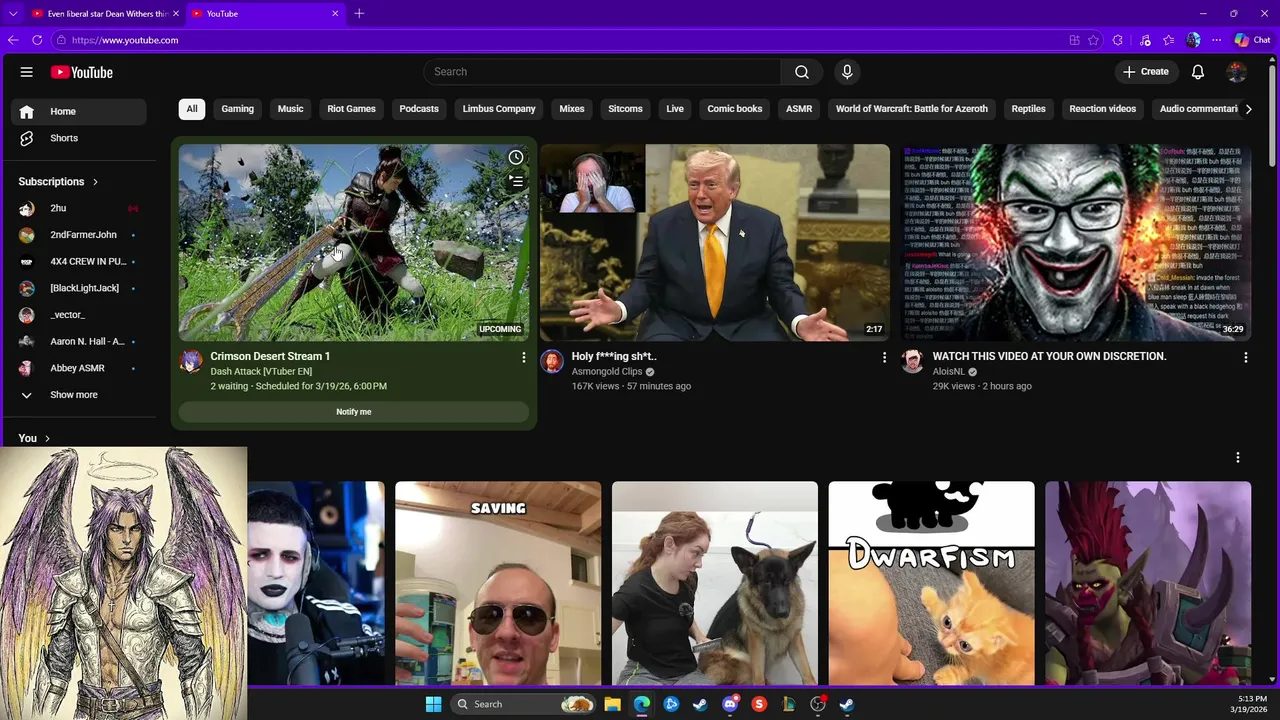Open browser tab list dropdown arrow
1280x720 pixels.
pos(13,13)
